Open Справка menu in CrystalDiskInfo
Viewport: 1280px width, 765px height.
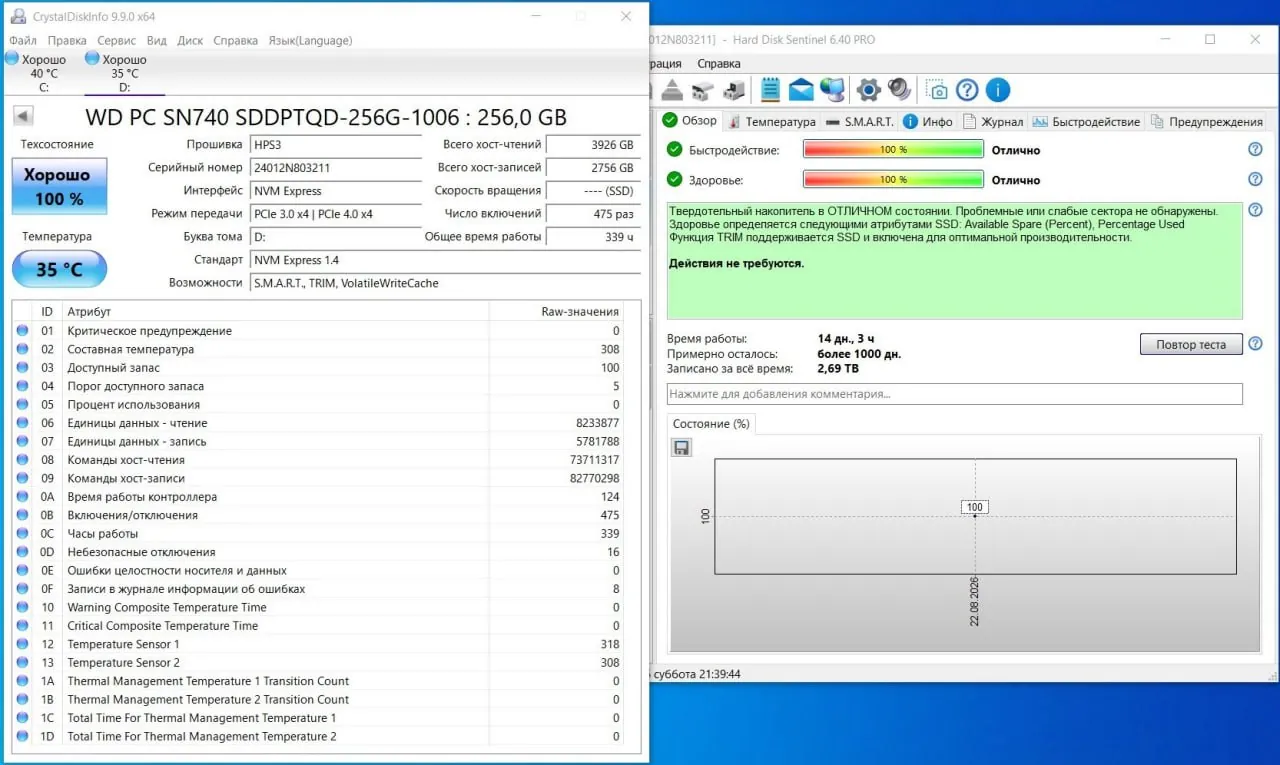point(236,41)
